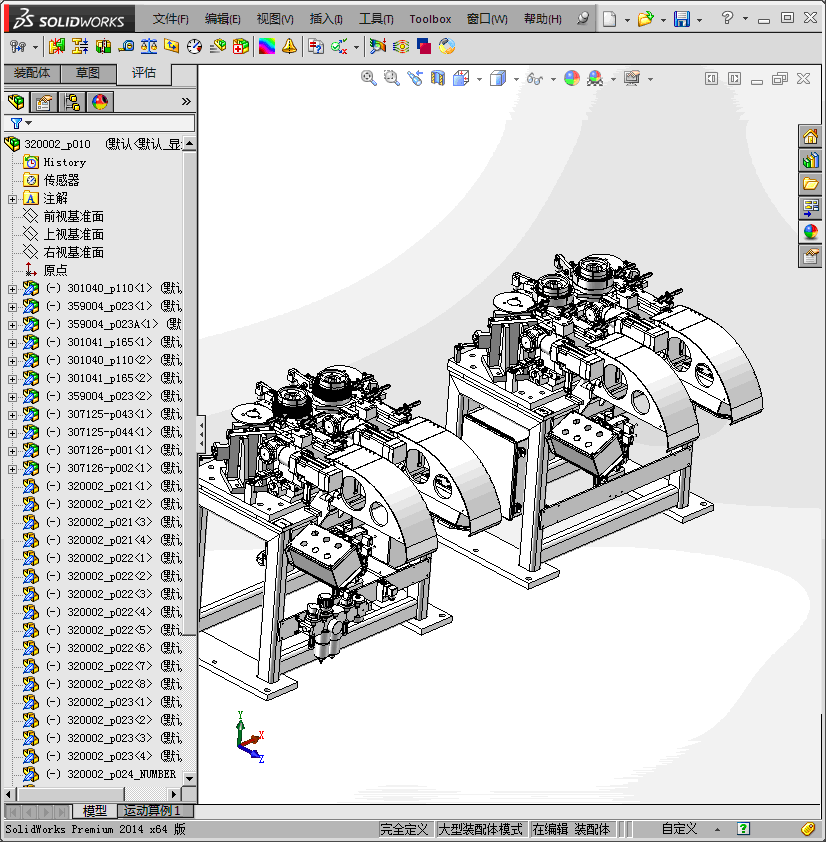Click the Save disk icon
The height and width of the screenshot is (842, 826).
pos(682,19)
